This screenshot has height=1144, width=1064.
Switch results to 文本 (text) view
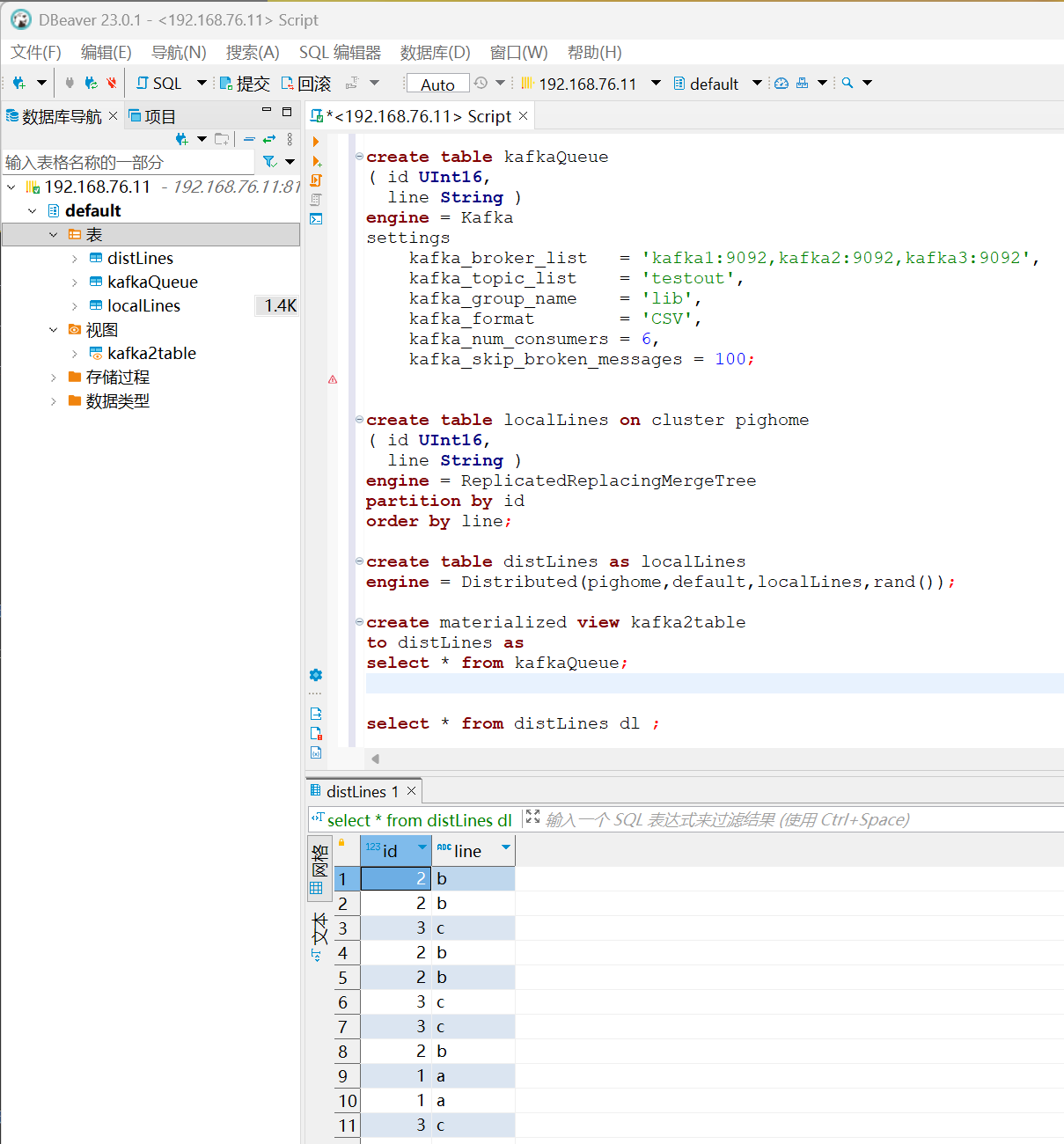coord(318,937)
